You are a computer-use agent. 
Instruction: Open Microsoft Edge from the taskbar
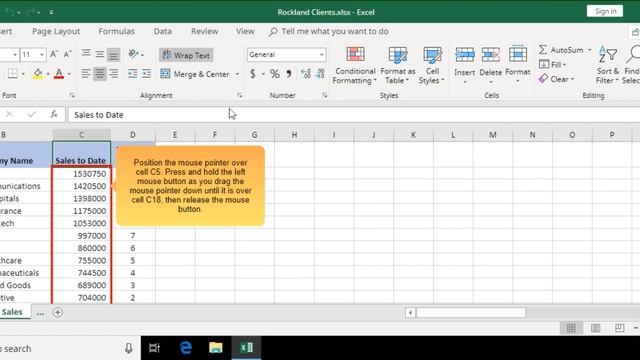[186, 348]
